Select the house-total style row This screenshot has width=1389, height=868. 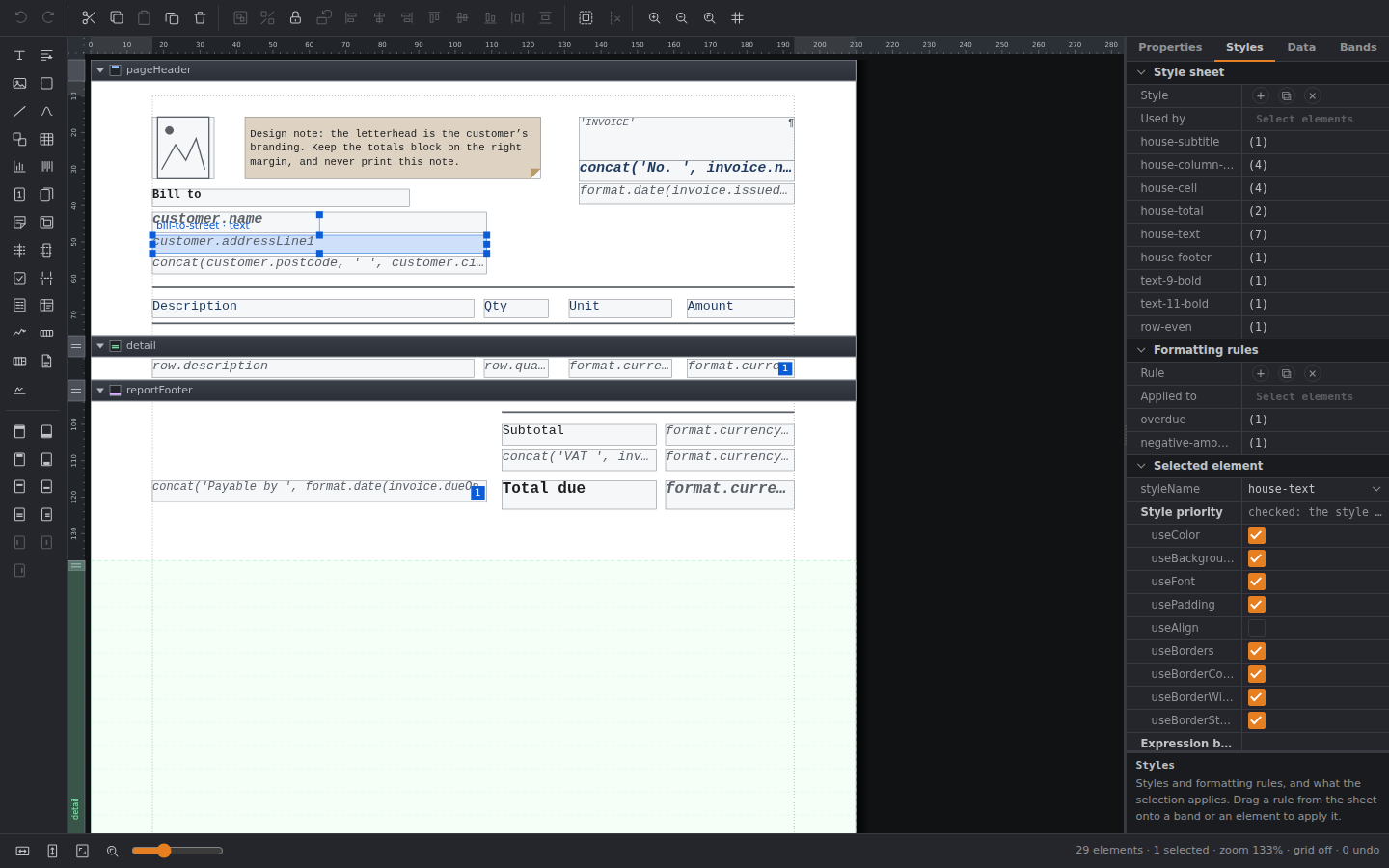tap(1258, 211)
